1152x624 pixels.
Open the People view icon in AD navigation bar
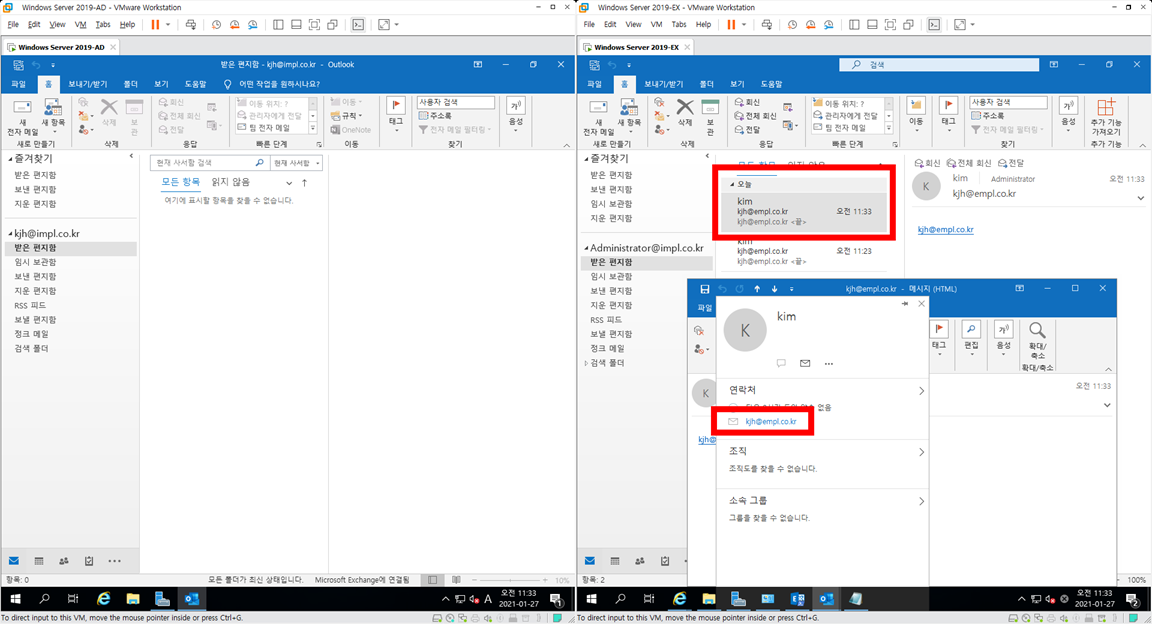(64, 561)
